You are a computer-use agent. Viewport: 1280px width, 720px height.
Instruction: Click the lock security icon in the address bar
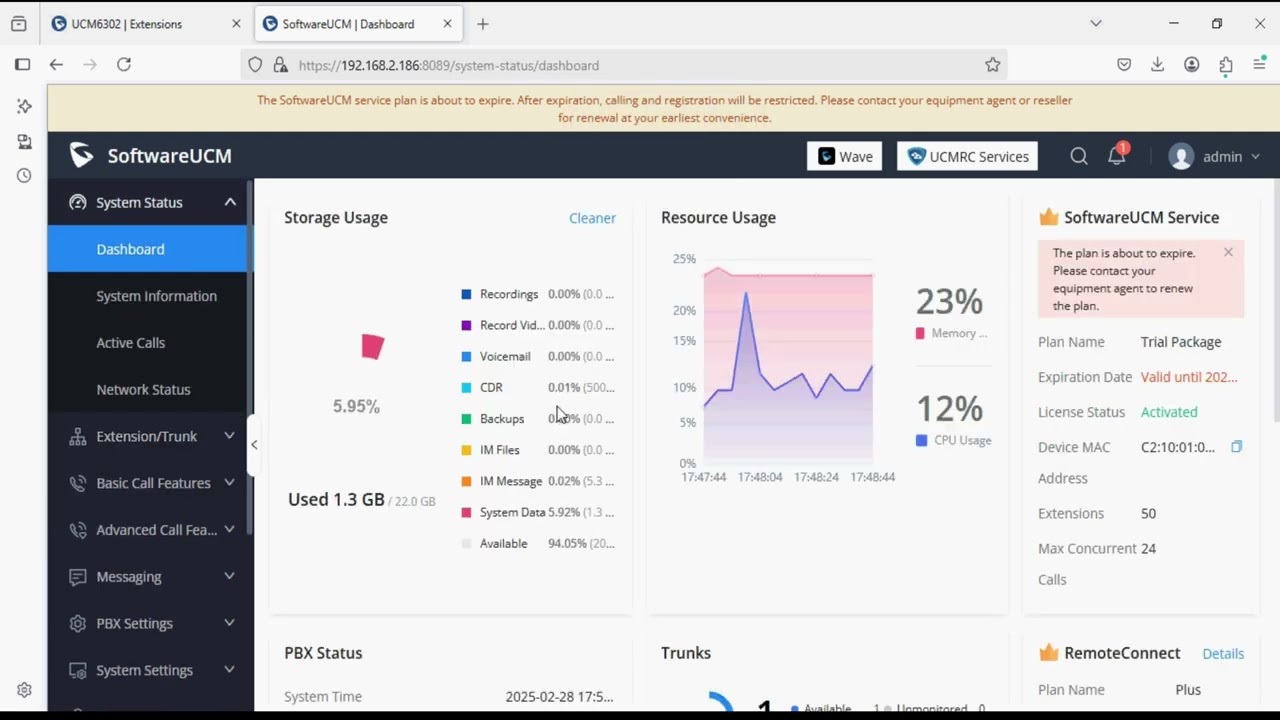point(280,65)
